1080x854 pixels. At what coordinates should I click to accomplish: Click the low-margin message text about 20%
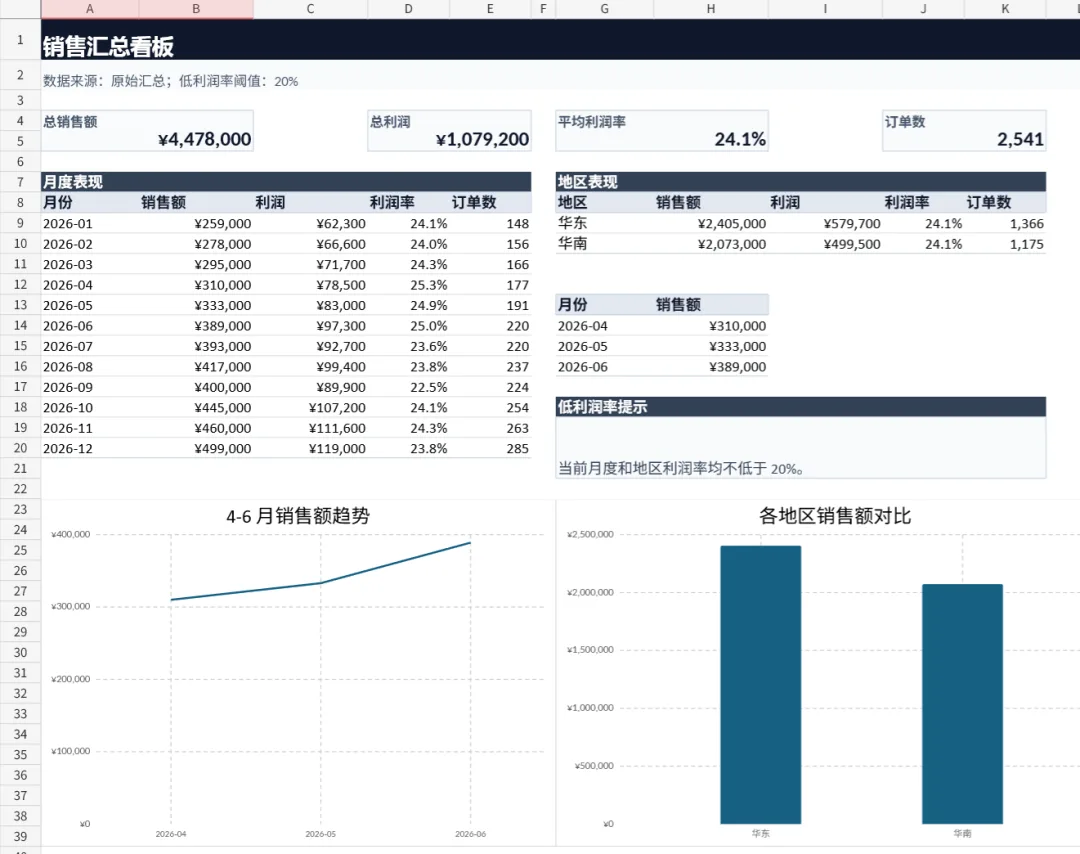point(680,469)
